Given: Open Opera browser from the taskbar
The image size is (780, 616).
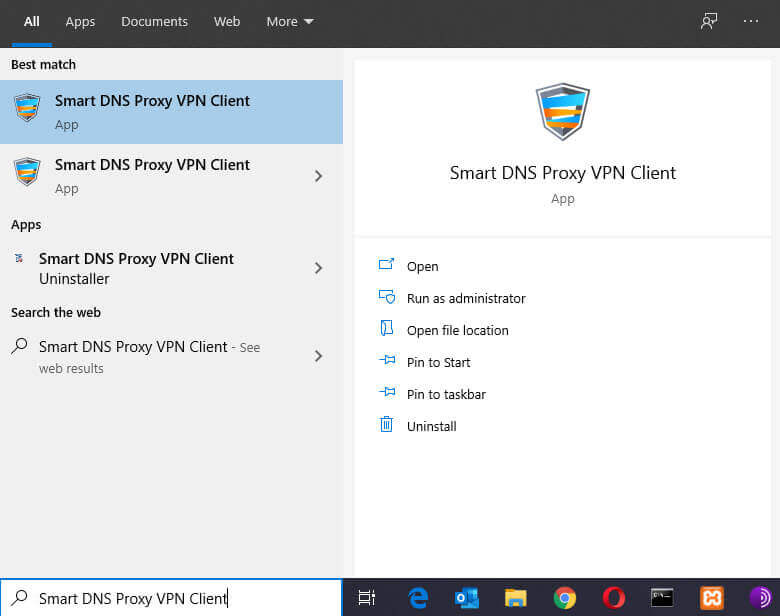Looking at the screenshot, I should (613, 598).
